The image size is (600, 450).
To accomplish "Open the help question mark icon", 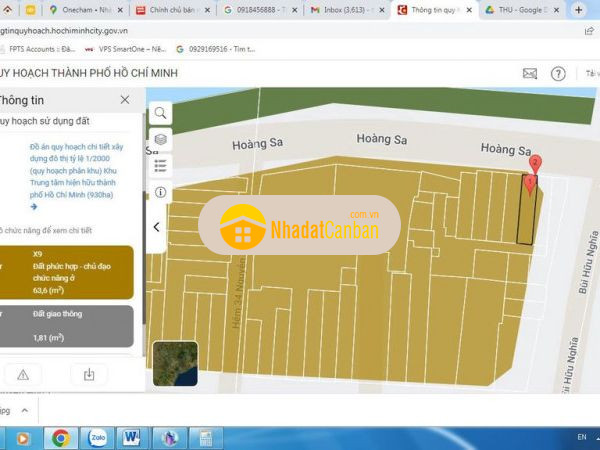I will (558, 73).
